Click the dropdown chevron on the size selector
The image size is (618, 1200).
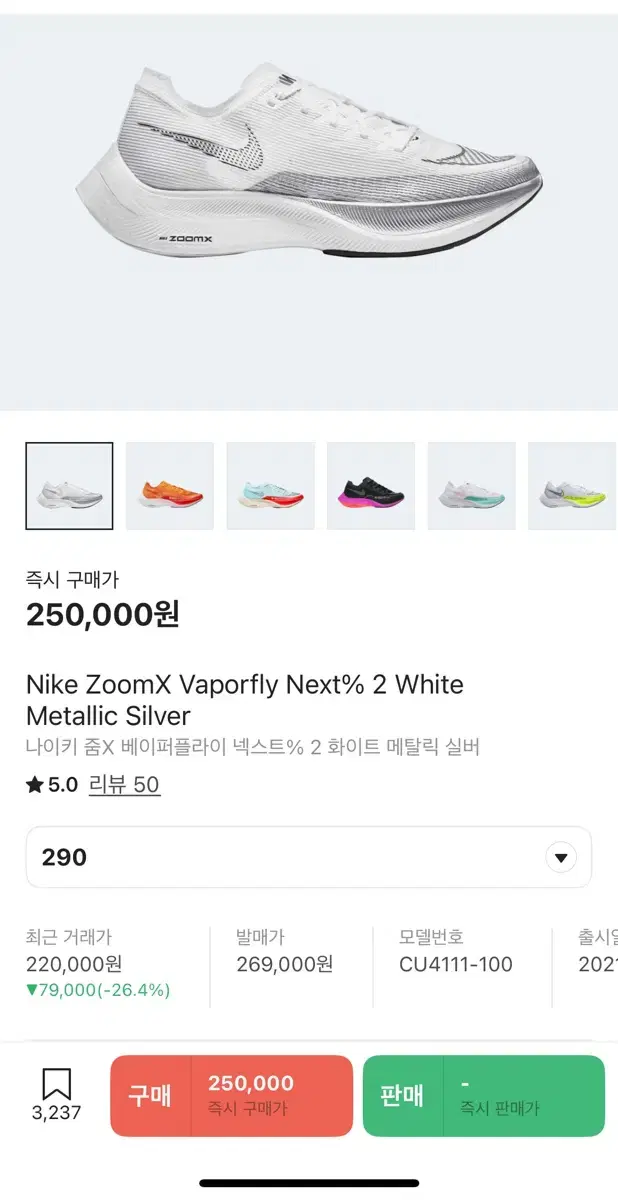(x=560, y=857)
